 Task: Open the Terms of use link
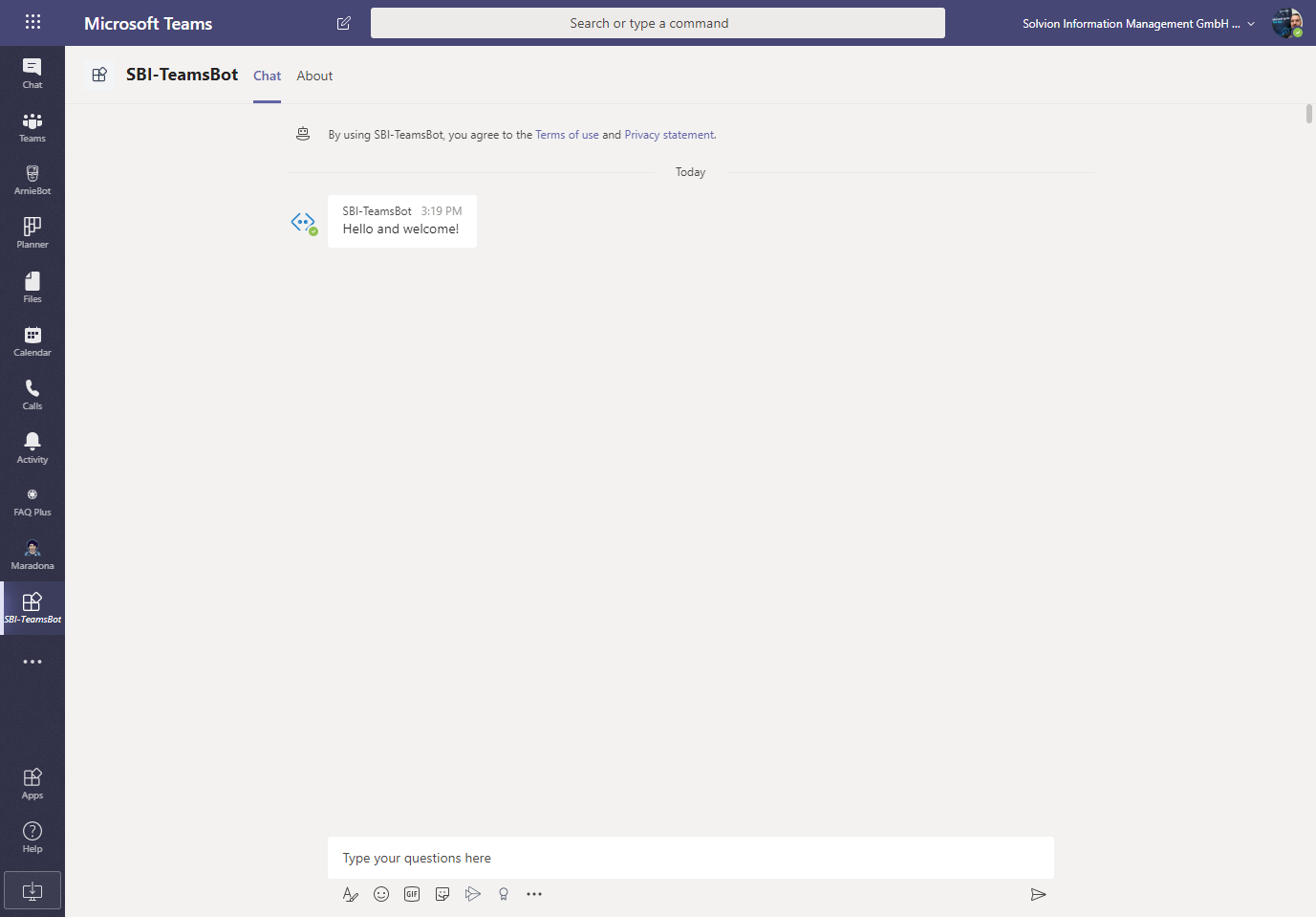567,135
